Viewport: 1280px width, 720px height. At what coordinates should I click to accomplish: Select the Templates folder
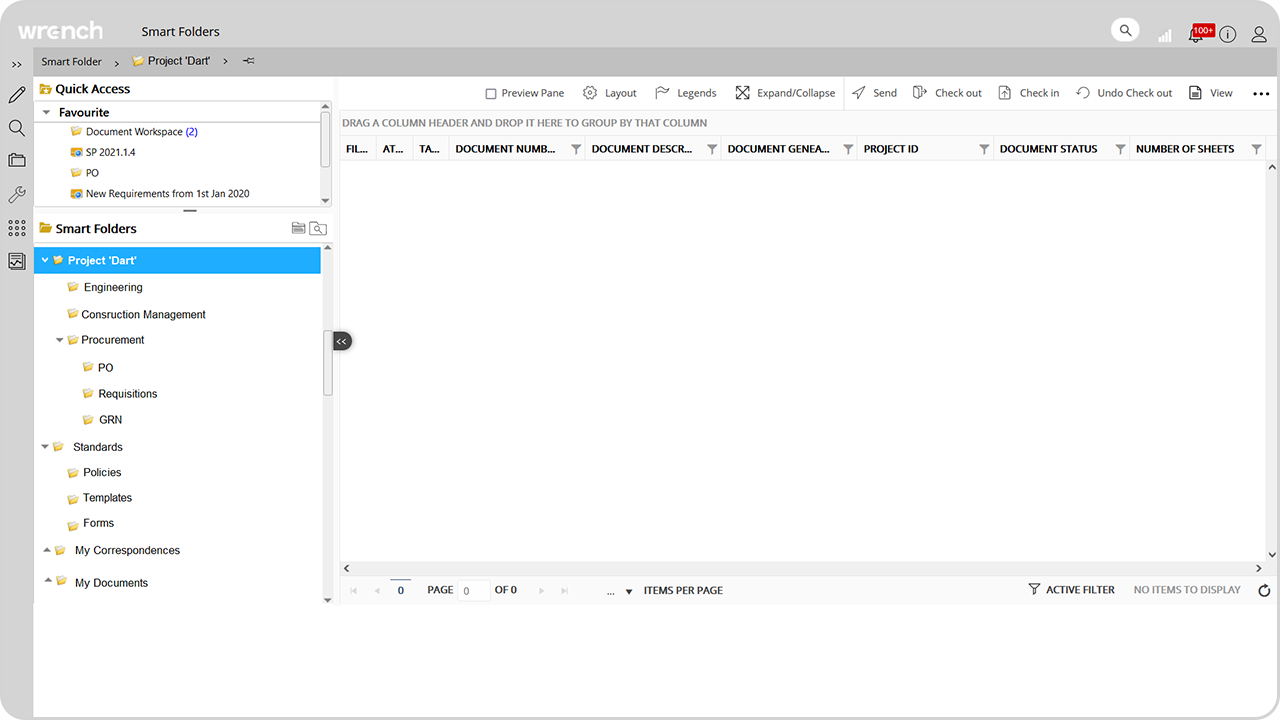[99, 498]
